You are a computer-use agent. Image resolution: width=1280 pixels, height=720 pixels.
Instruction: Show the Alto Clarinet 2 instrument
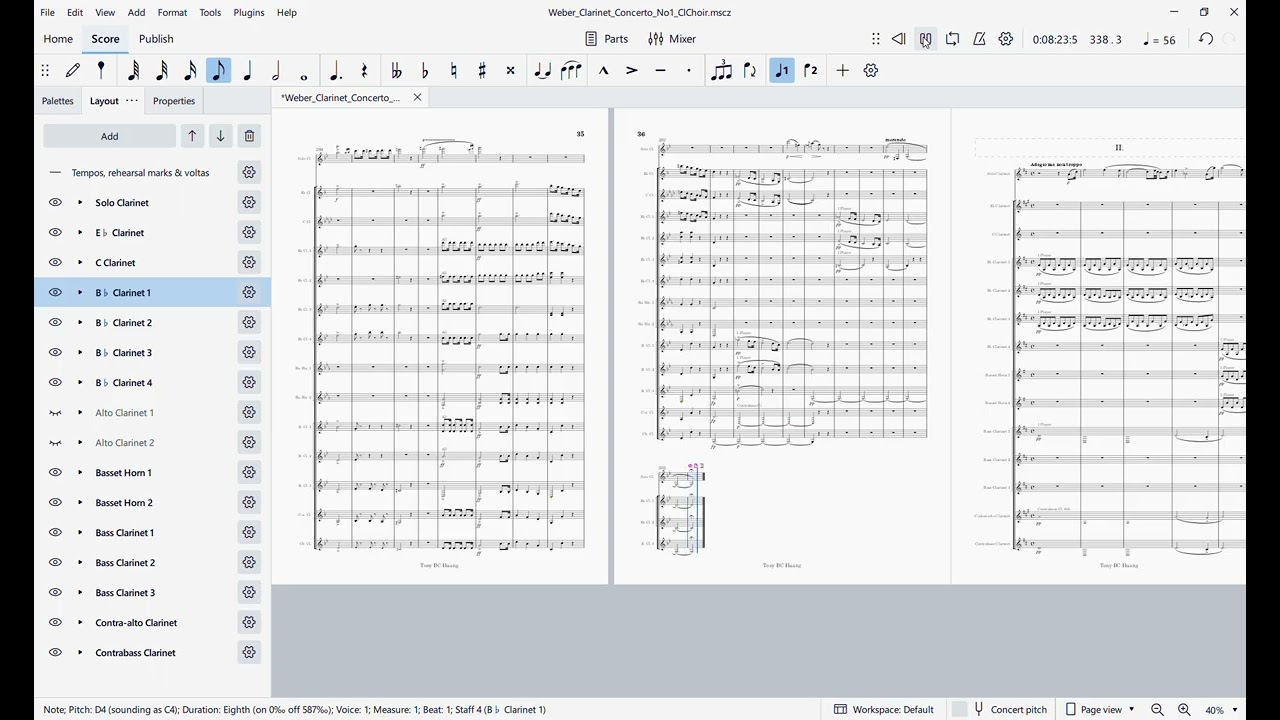(x=55, y=442)
